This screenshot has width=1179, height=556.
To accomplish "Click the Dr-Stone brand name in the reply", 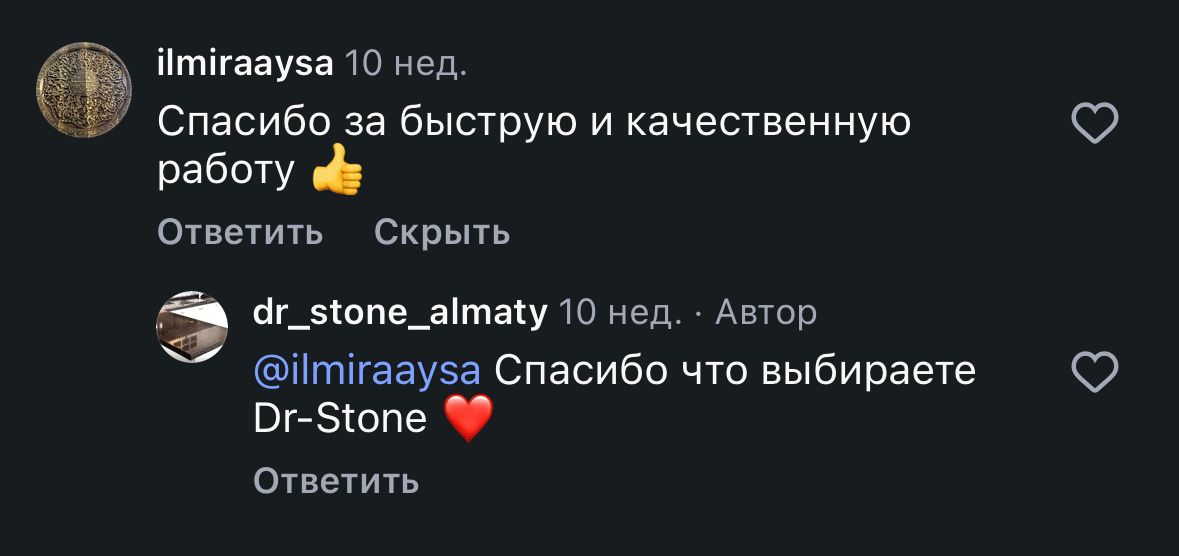I will [x=340, y=419].
